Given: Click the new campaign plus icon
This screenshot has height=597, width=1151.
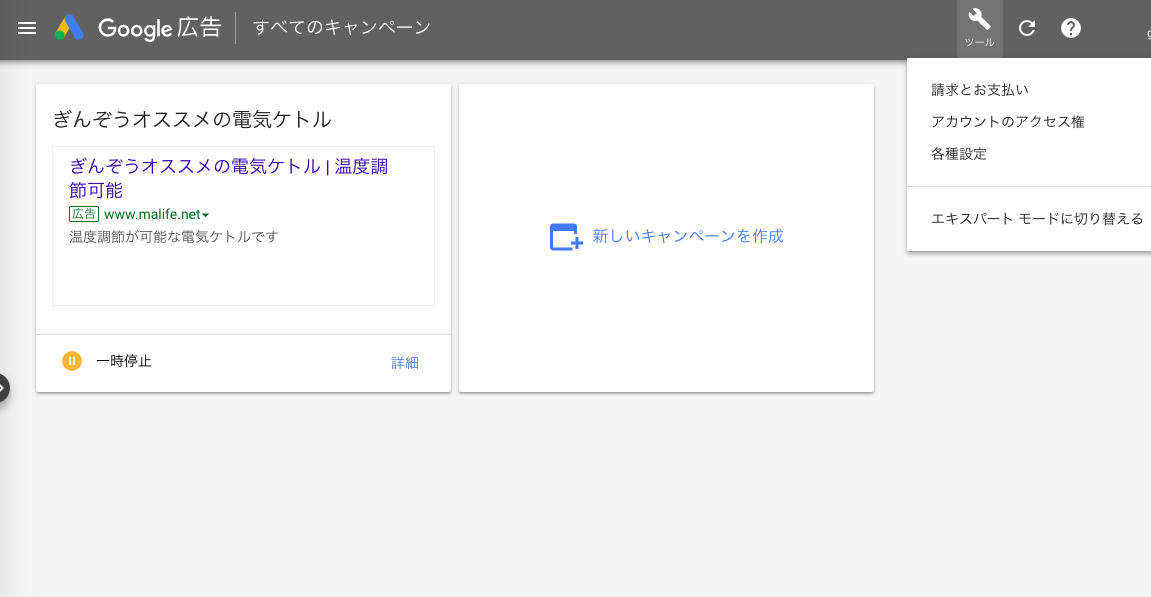Looking at the screenshot, I should (x=566, y=236).
